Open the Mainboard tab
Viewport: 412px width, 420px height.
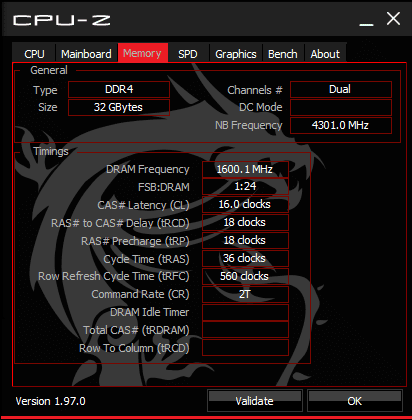(x=86, y=53)
